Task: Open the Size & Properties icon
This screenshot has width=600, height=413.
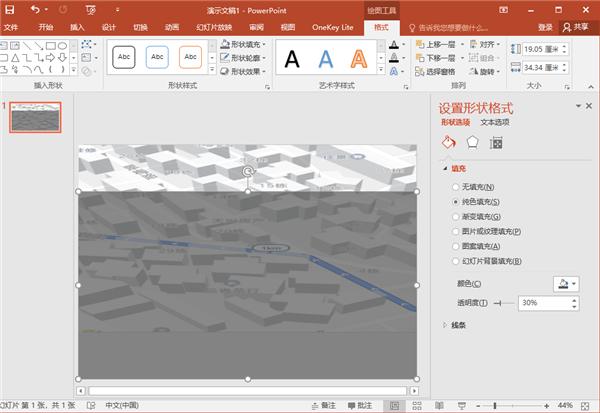Action: coord(496,143)
